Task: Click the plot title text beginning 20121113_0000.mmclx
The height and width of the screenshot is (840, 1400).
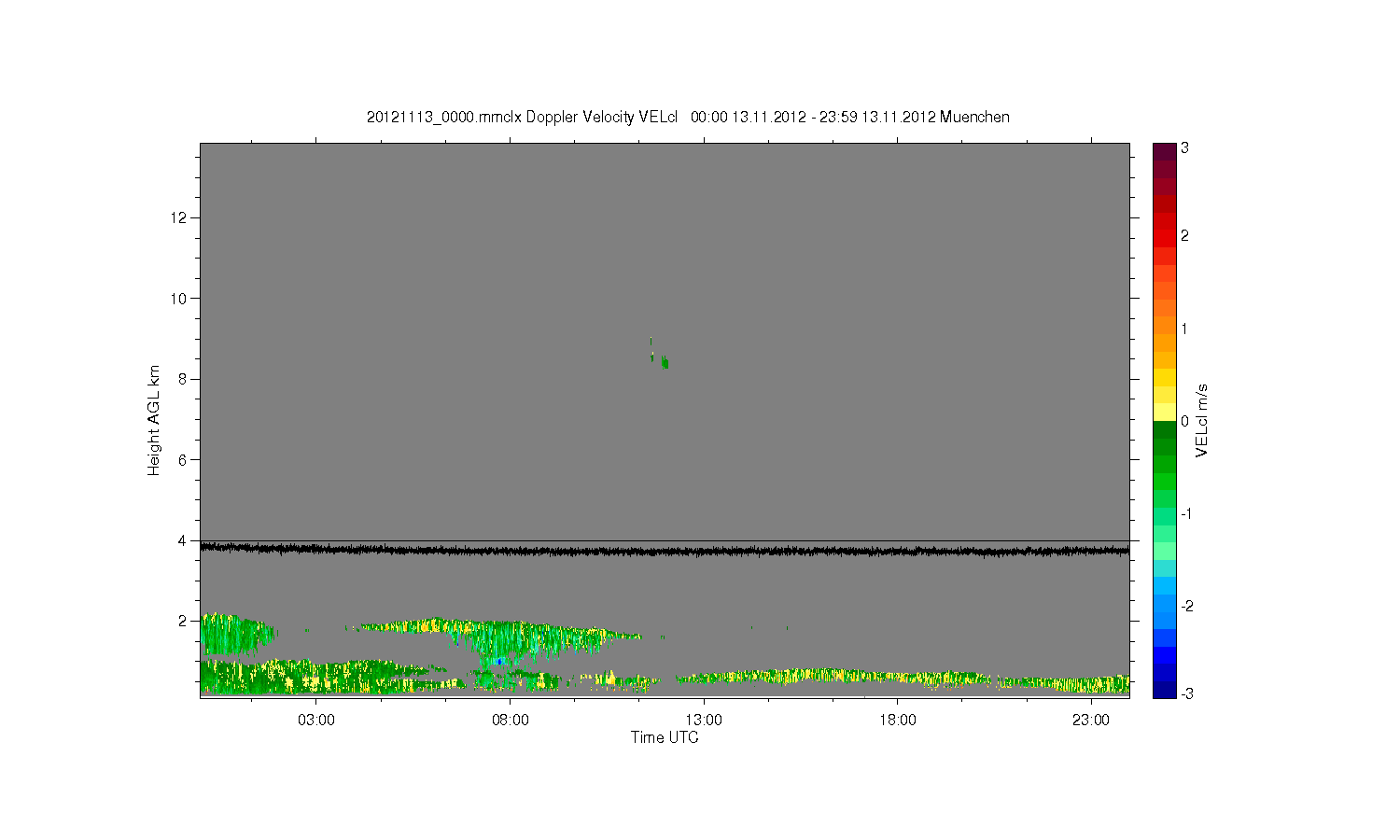Action: tap(688, 117)
